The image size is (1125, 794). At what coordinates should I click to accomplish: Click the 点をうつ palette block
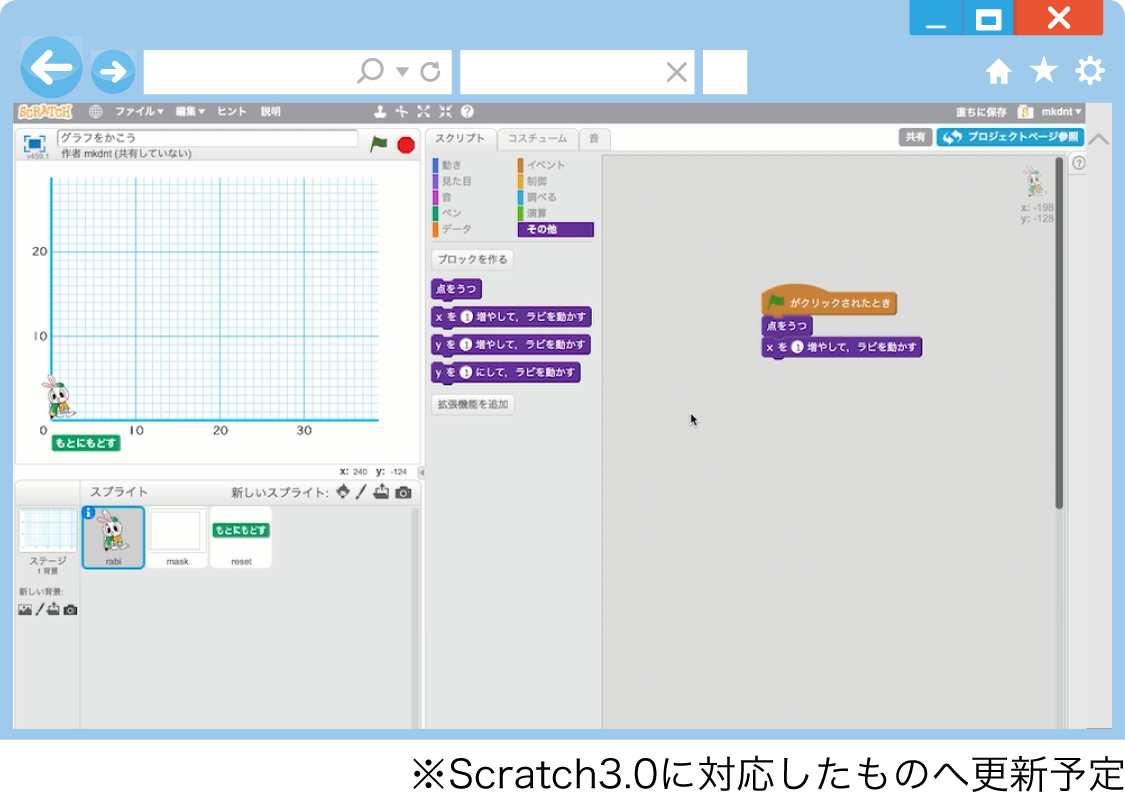pyautogui.click(x=456, y=290)
